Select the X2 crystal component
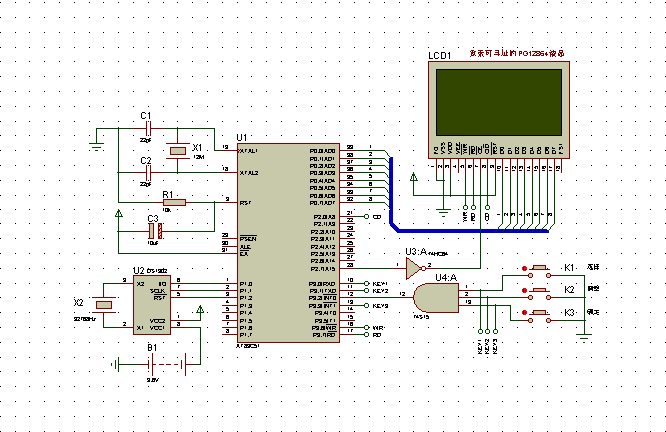 coord(102,305)
